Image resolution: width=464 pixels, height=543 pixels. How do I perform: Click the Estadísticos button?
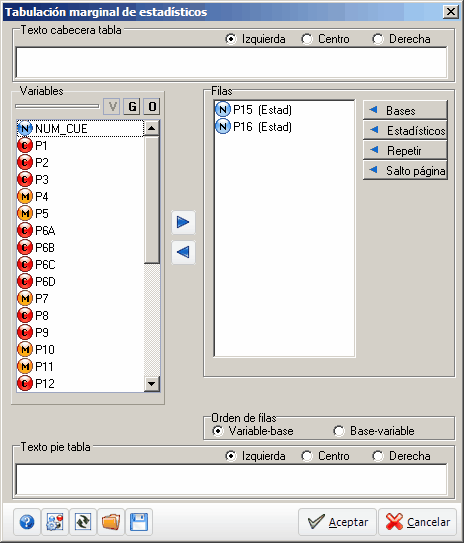point(405,131)
